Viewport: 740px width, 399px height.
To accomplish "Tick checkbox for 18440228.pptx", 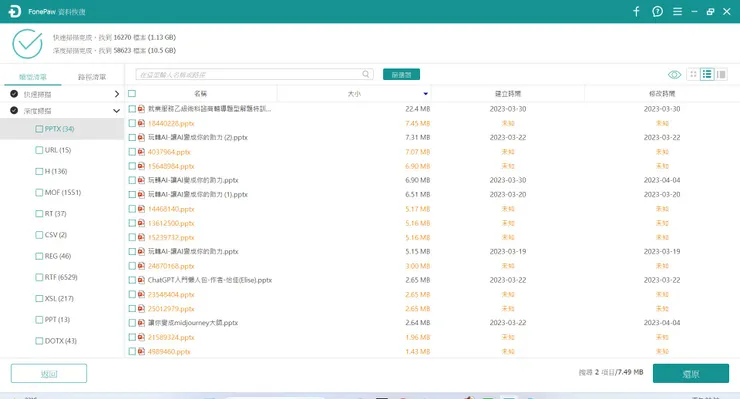I will 132,123.
